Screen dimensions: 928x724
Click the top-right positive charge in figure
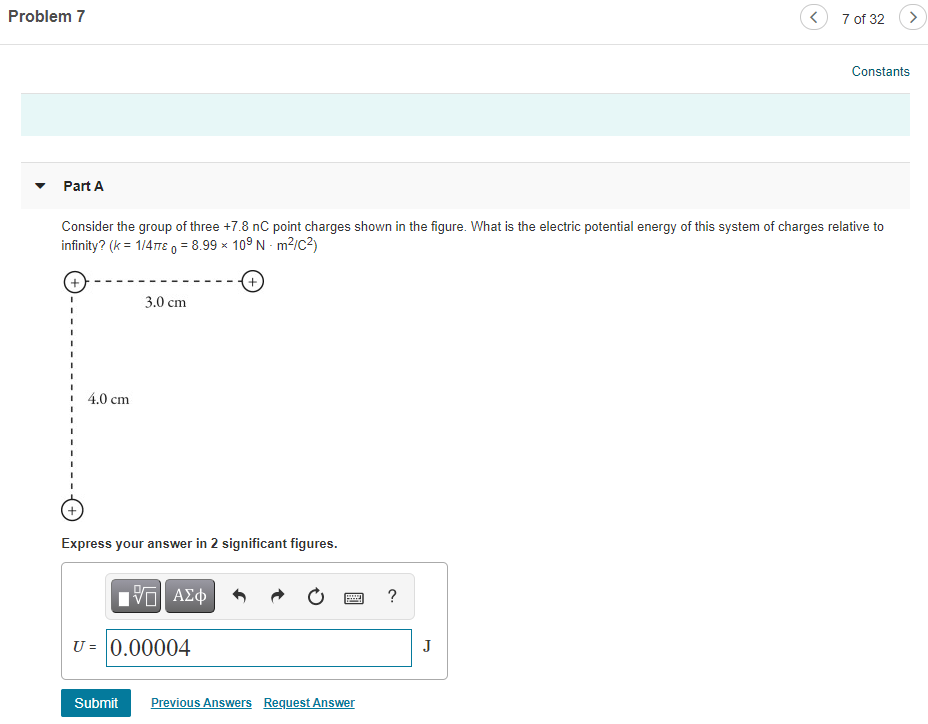253,281
